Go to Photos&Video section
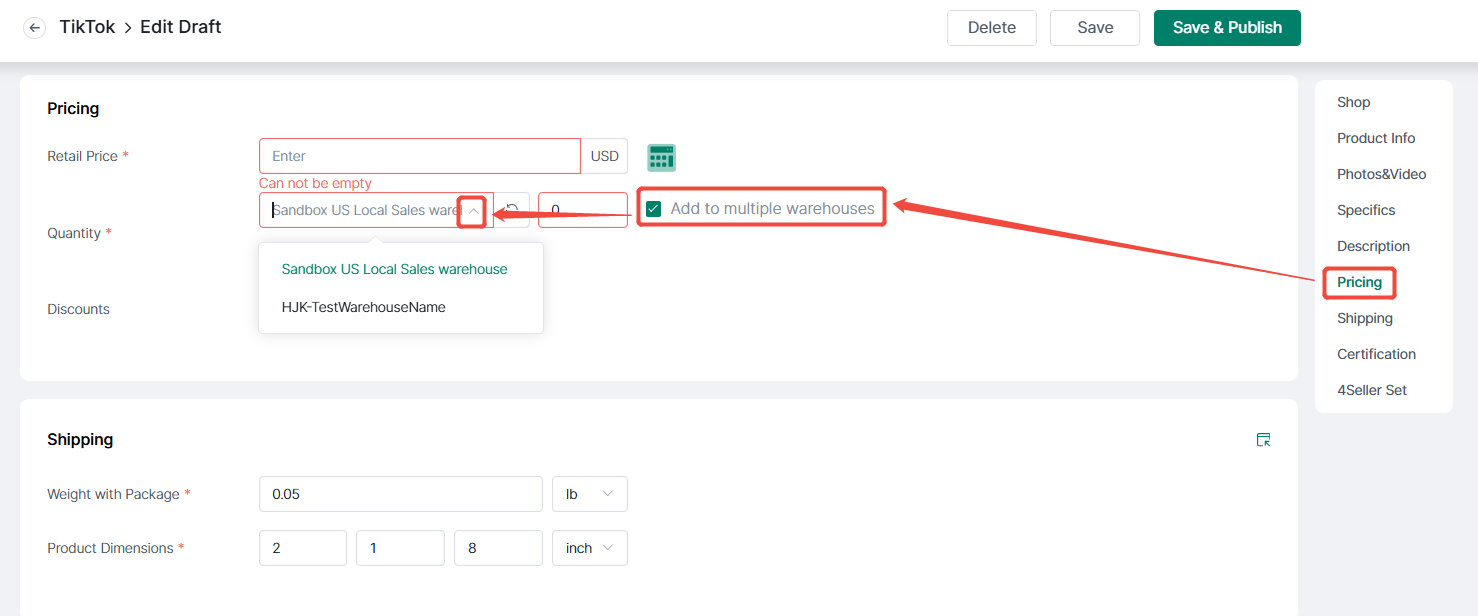The image size is (1478, 616). click(x=1382, y=174)
